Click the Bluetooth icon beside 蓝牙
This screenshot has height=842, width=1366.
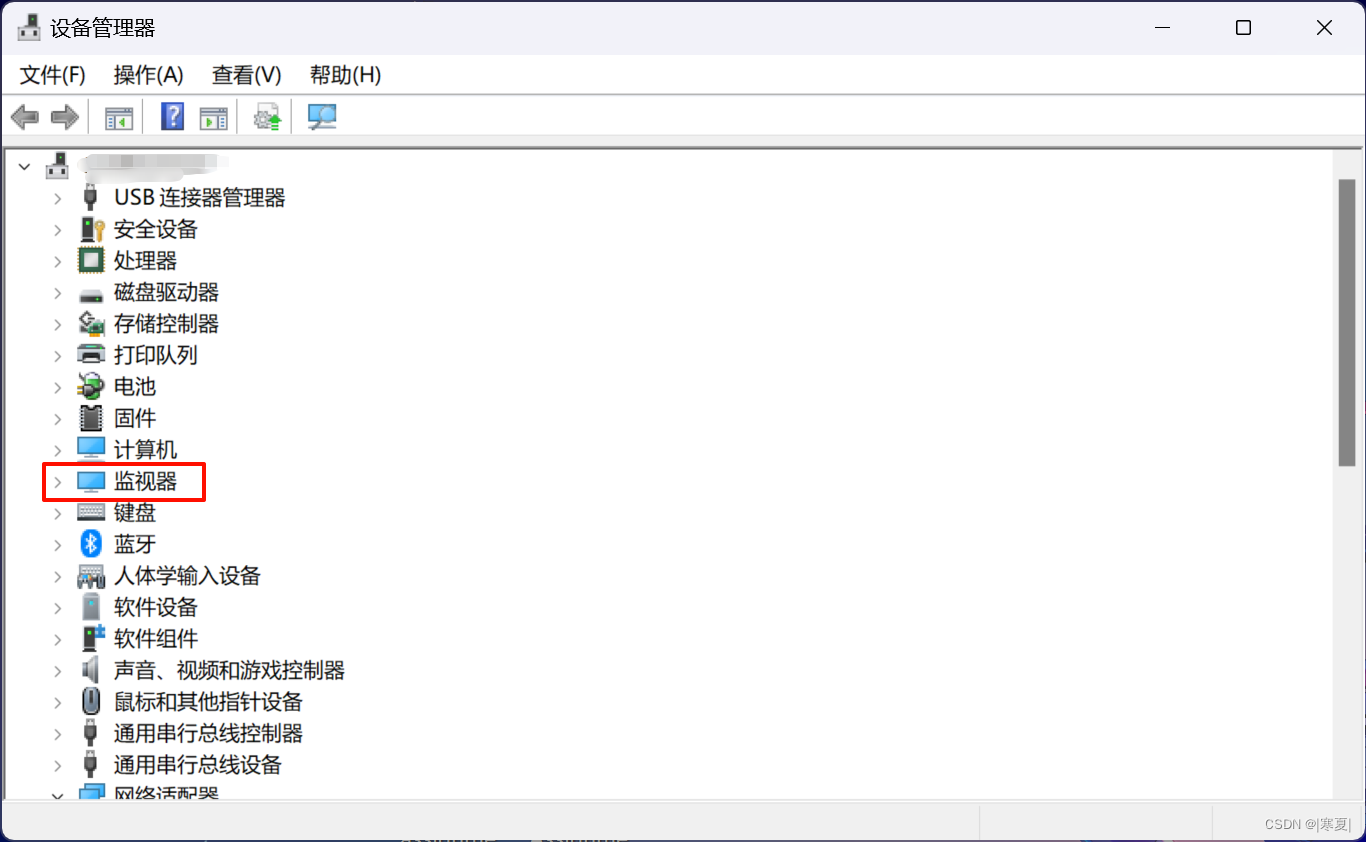point(91,543)
